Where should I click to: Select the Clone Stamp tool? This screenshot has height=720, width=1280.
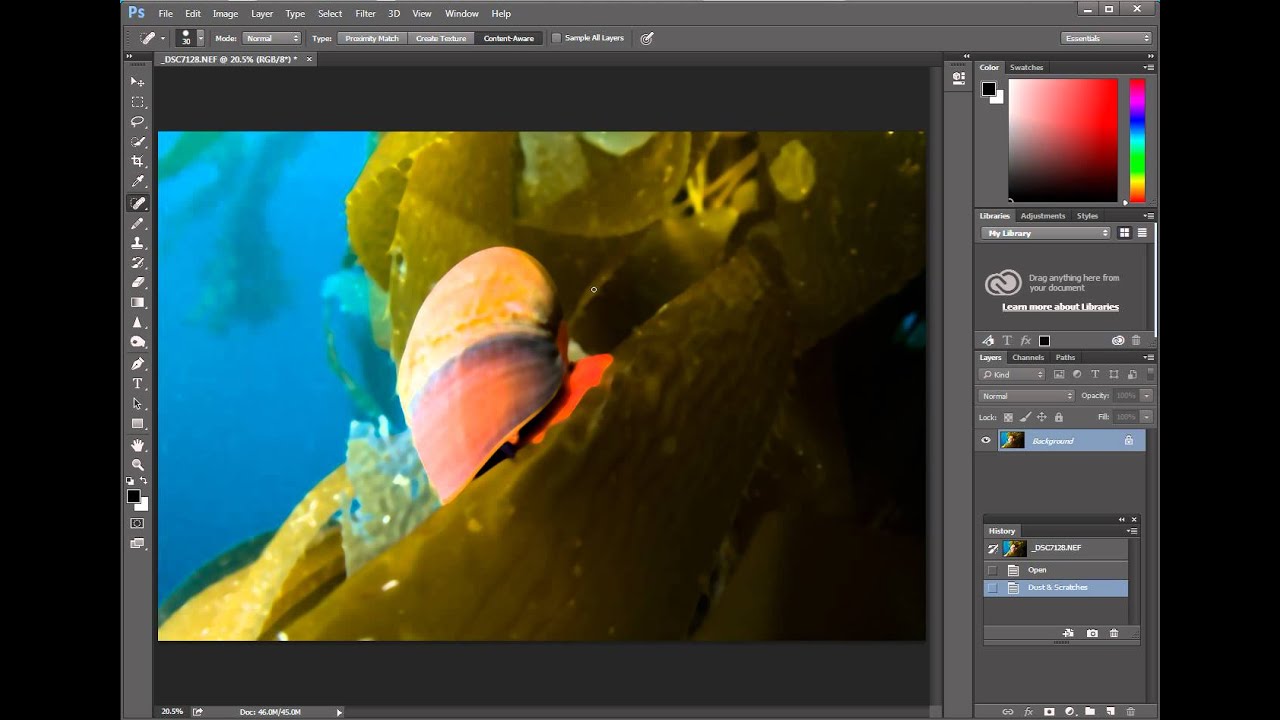click(x=138, y=243)
